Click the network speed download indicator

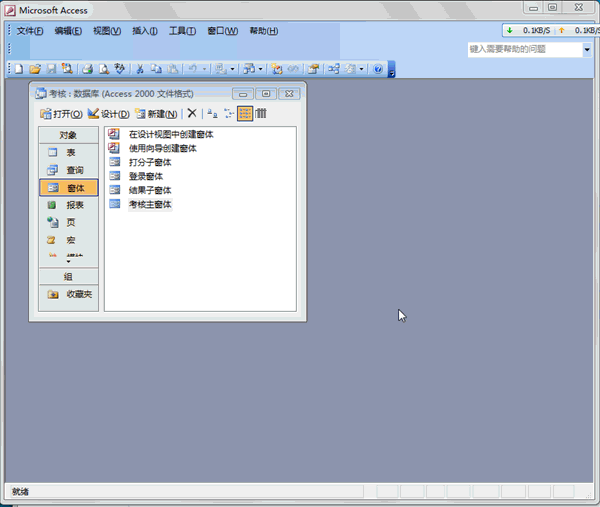[x=528, y=30]
